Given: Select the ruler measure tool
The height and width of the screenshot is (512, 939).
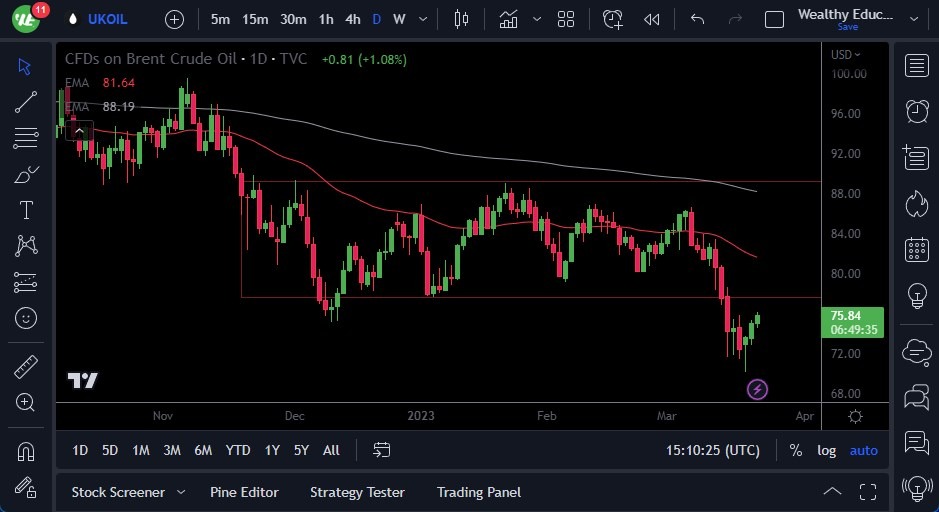Looking at the screenshot, I should (x=26, y=367).
